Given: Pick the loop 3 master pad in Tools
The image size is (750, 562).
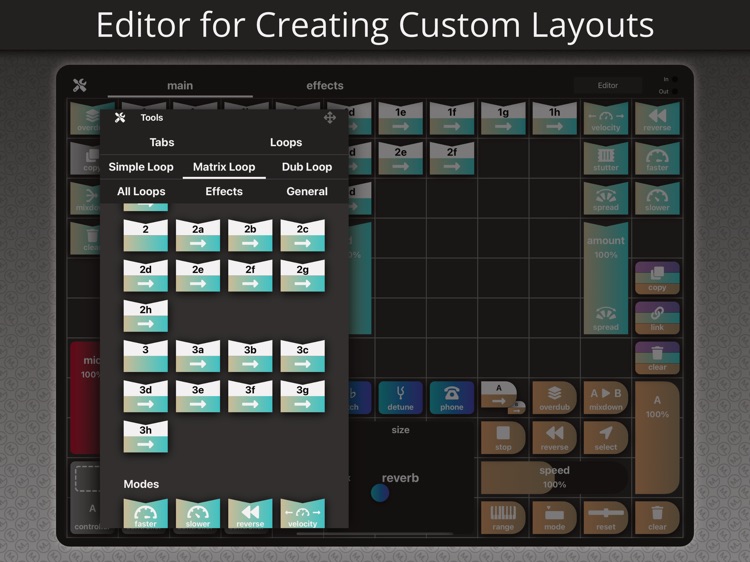Looking at the screenshot, I should (x=145, y=356).
